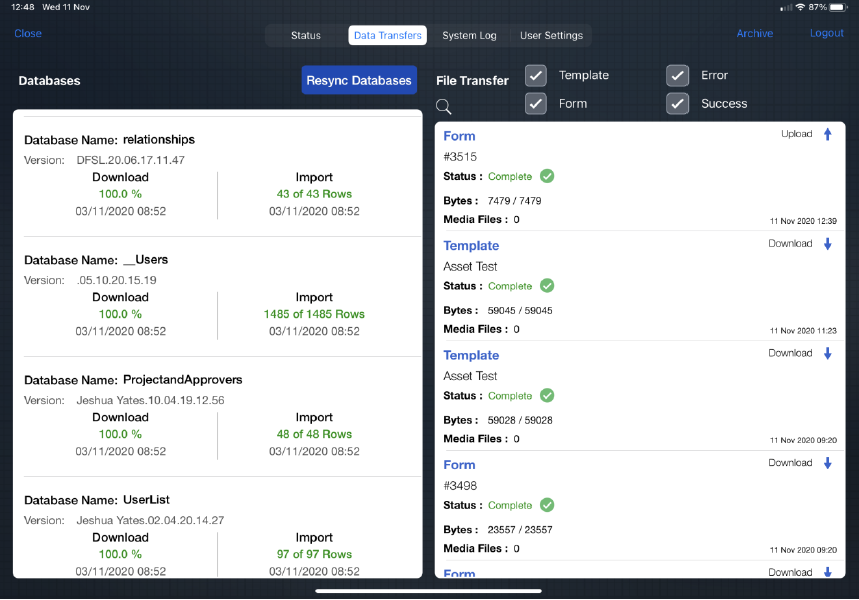
Task: Disable the Success filter checkbox
Action: (x=678, y=104)
